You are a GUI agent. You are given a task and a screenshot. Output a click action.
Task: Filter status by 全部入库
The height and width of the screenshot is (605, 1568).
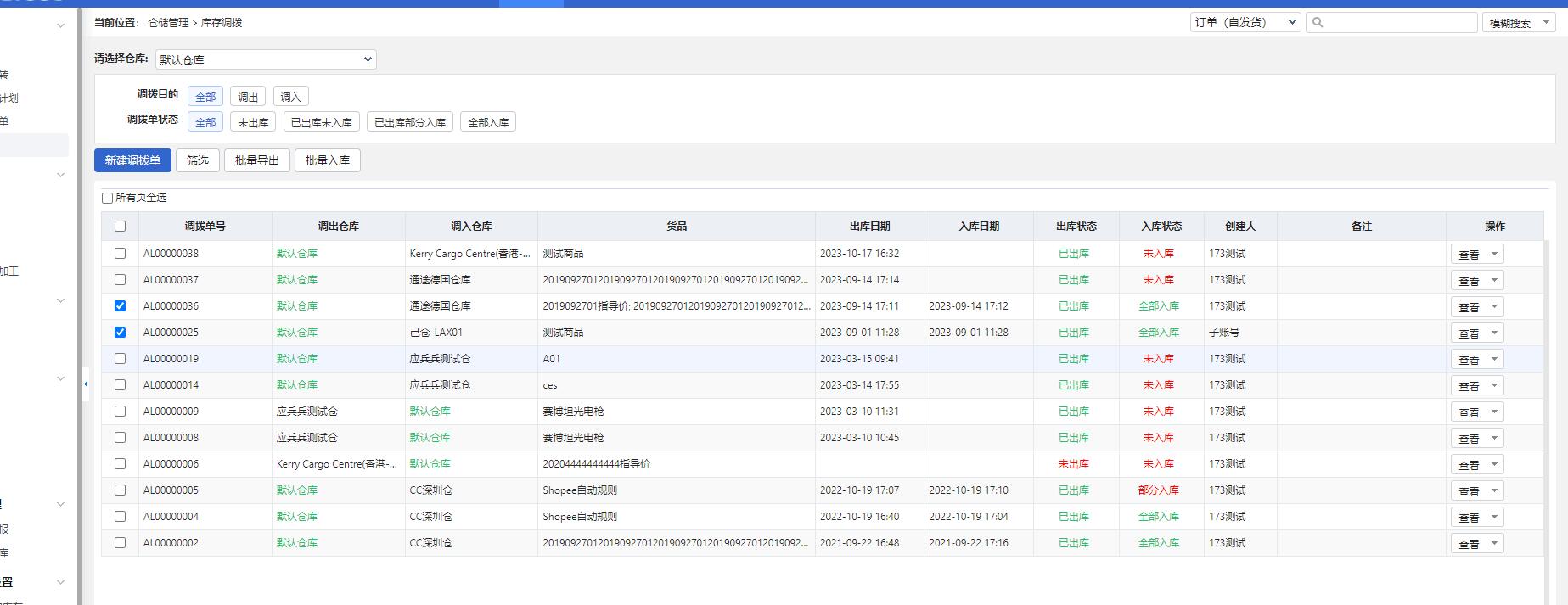coord(488,122)
